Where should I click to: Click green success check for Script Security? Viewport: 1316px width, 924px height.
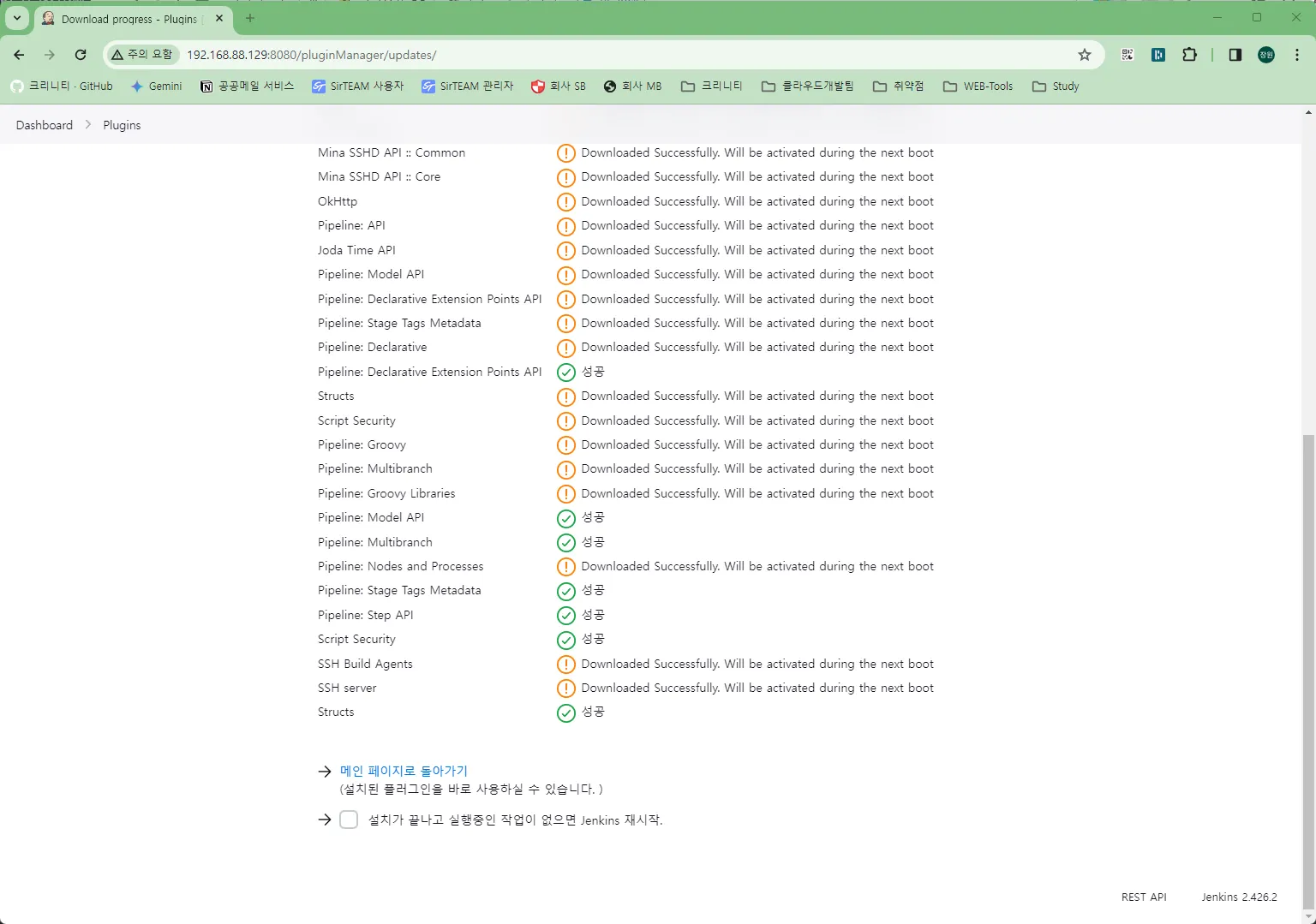(565, 640)
